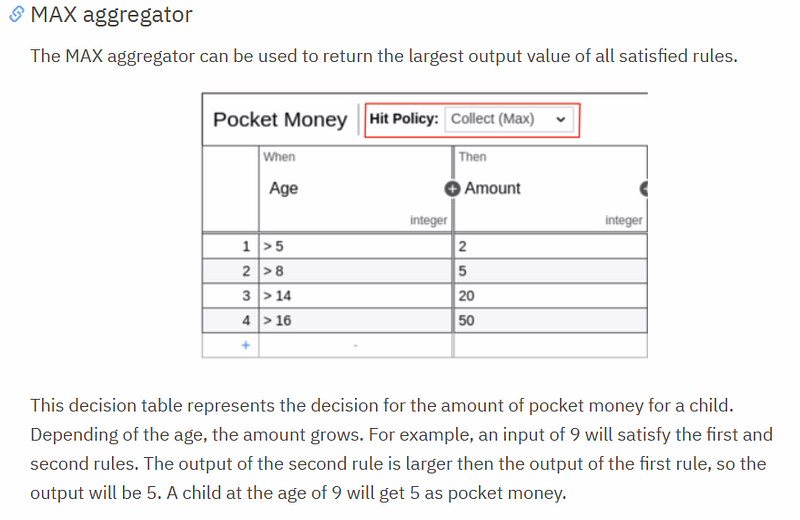Viewport: 800px width, 520px height.
Task: Click the output cell containing 50
Action: pos(551,320)
